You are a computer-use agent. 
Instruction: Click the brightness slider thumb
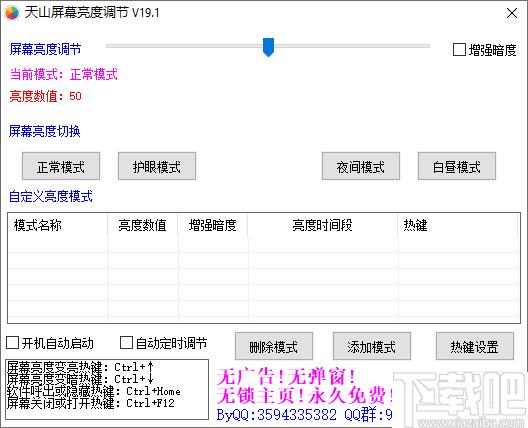click(x=268, y=47)
